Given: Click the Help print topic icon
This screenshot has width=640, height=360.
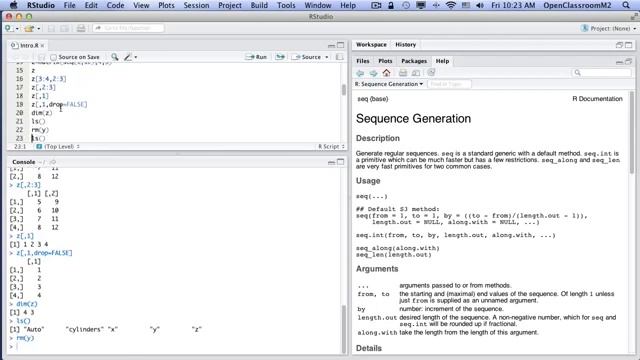Looking at the screenshot, I should pyautogui.click(x=403, y=73).
